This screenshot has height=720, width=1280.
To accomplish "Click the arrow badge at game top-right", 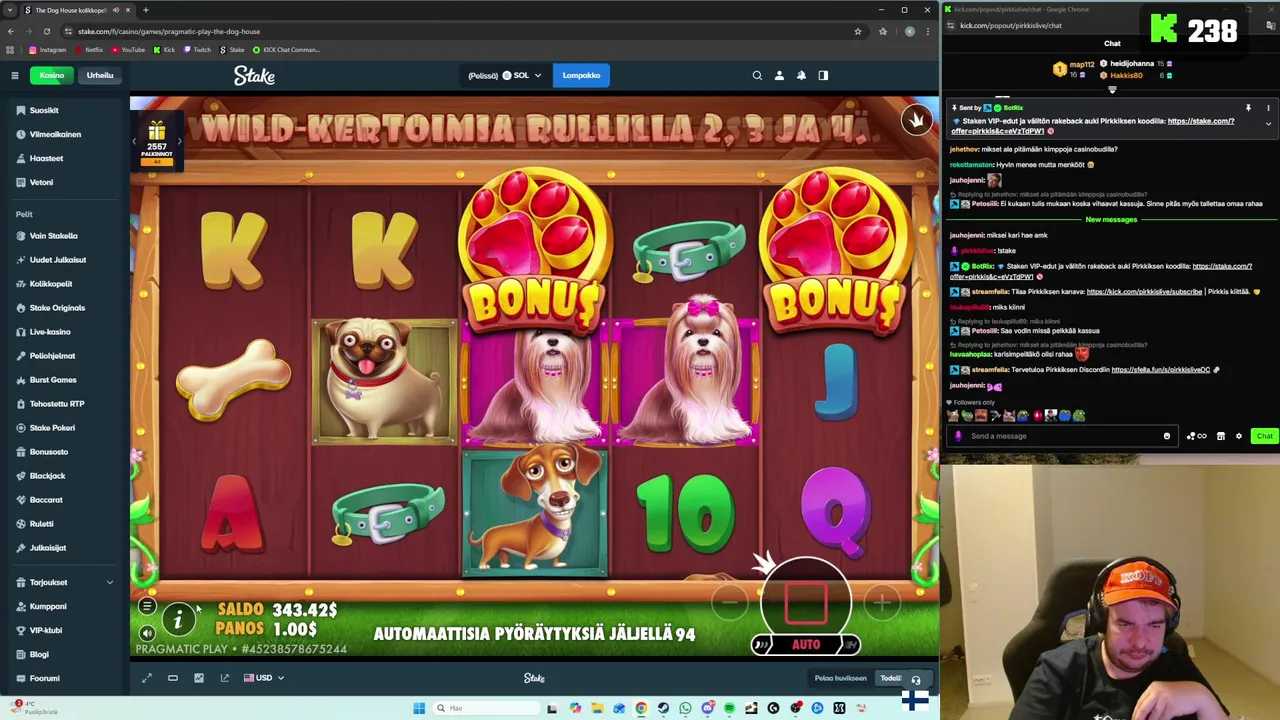I will [x=915, y=120].
